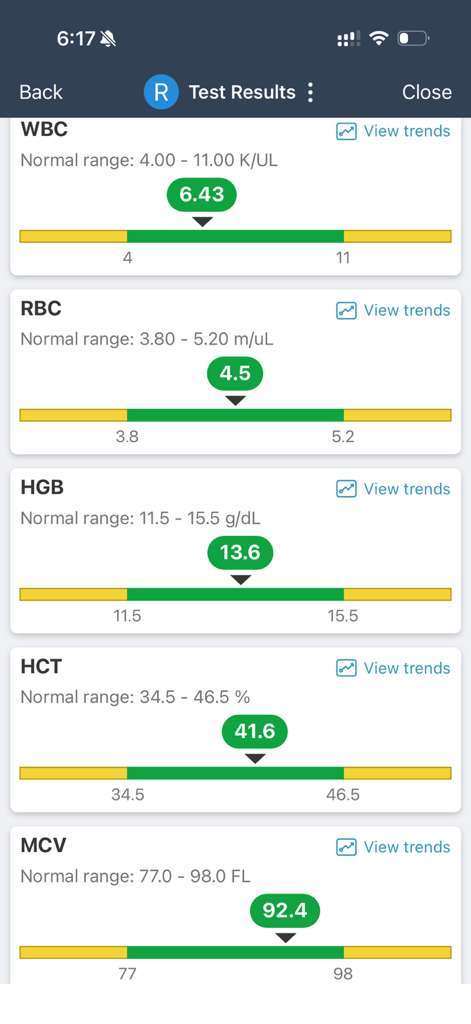Open View trends link for RBC

click(407, 310)
